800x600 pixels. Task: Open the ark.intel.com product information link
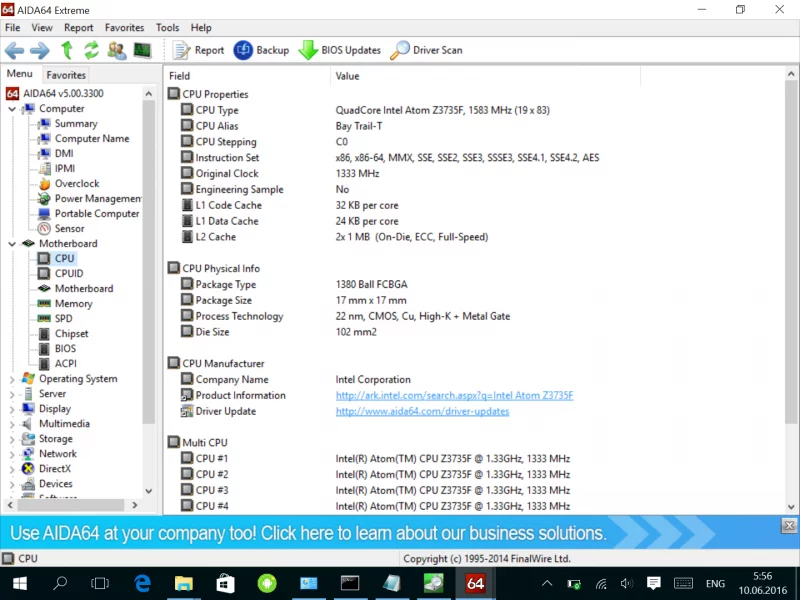click(454, 396)
